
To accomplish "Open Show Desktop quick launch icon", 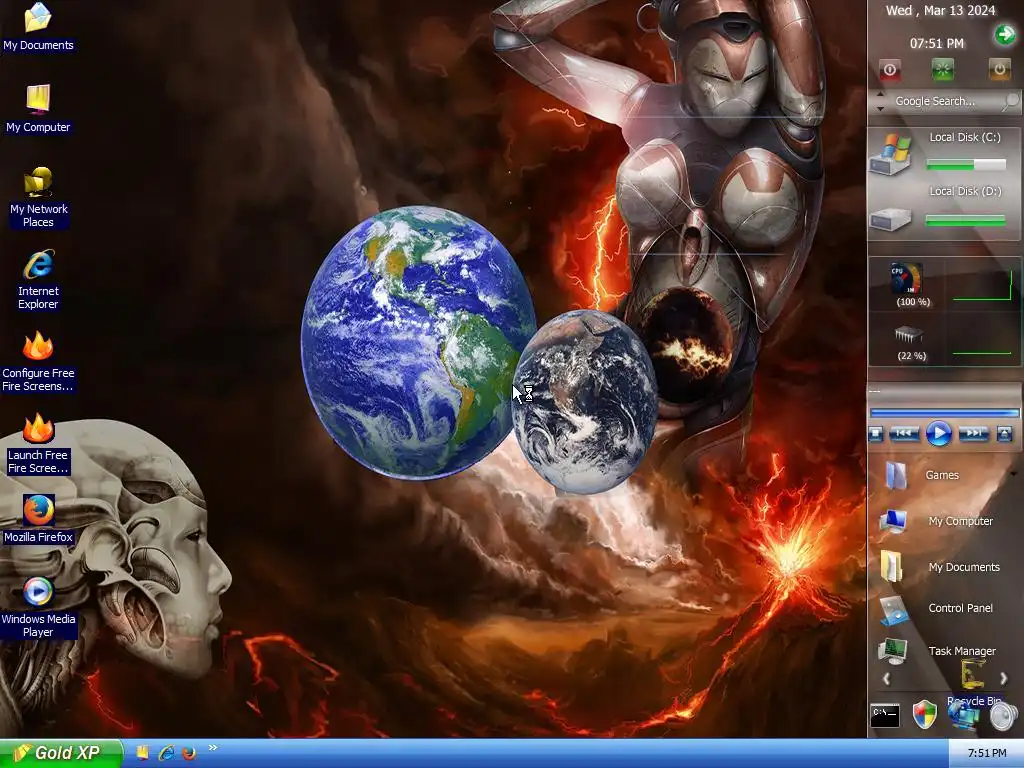I will pos(142,753).
